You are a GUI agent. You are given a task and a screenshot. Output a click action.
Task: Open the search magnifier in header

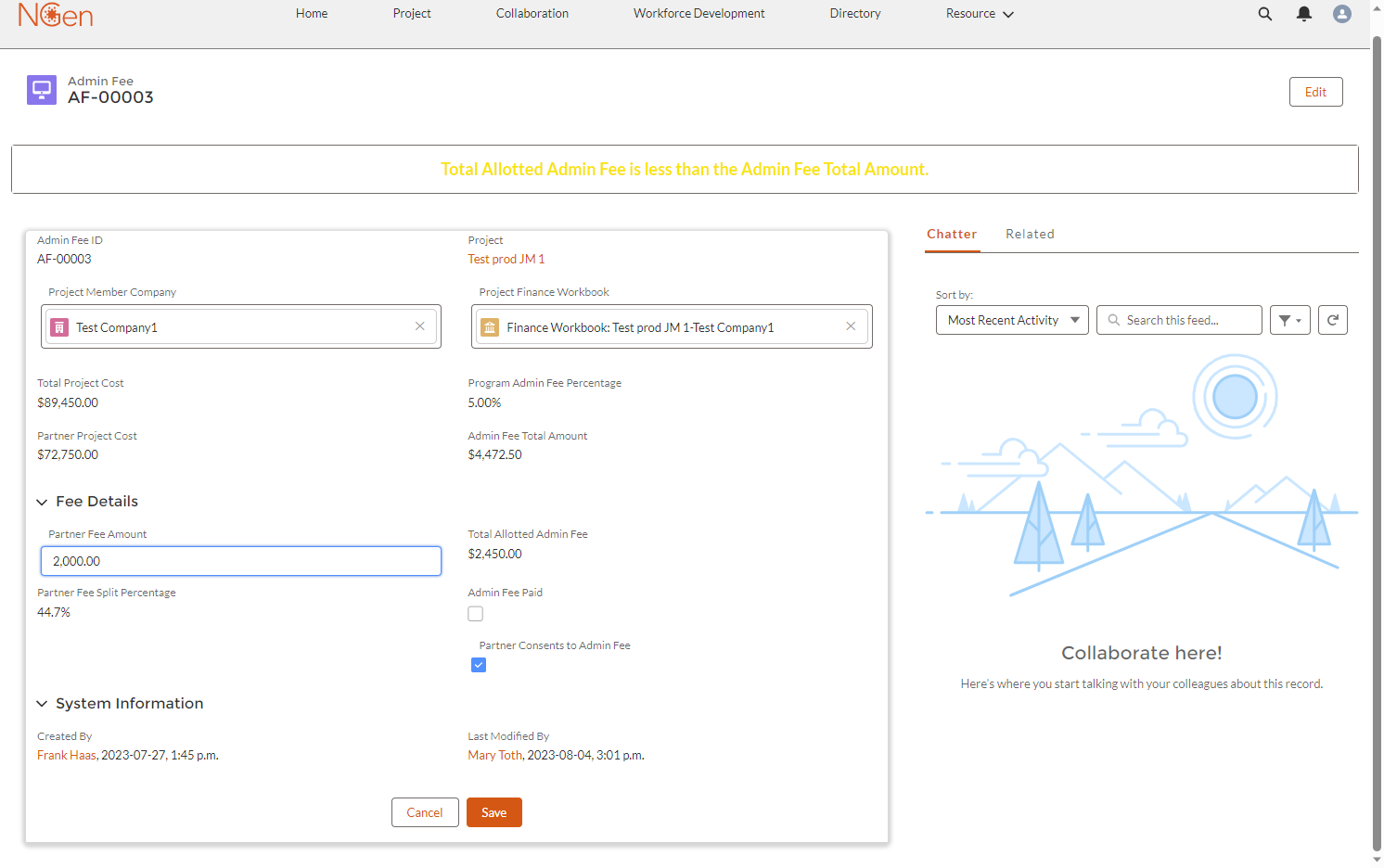coord(1265,14)
